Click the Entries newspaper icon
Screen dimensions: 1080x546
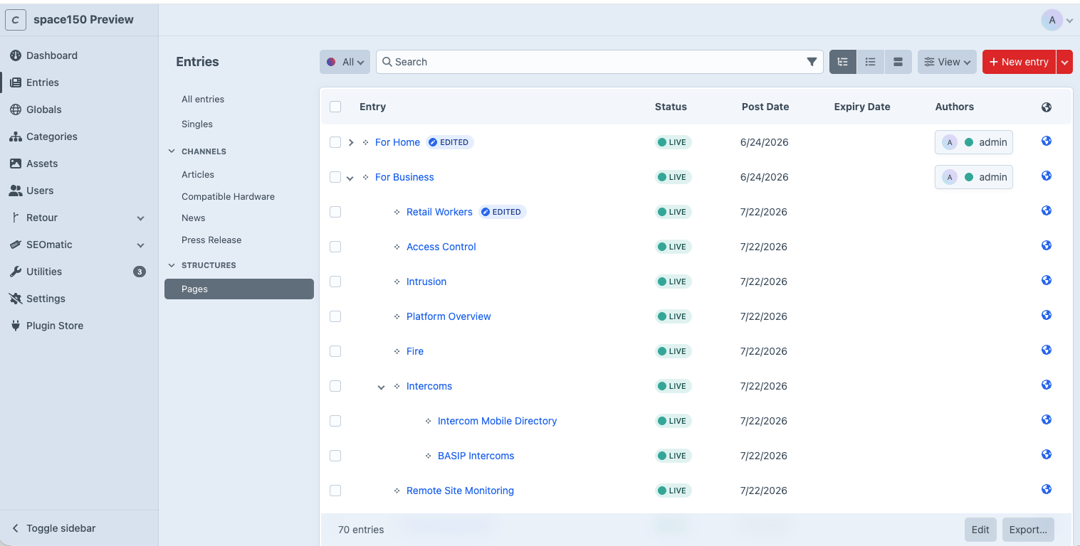click(x=15, y=83)
